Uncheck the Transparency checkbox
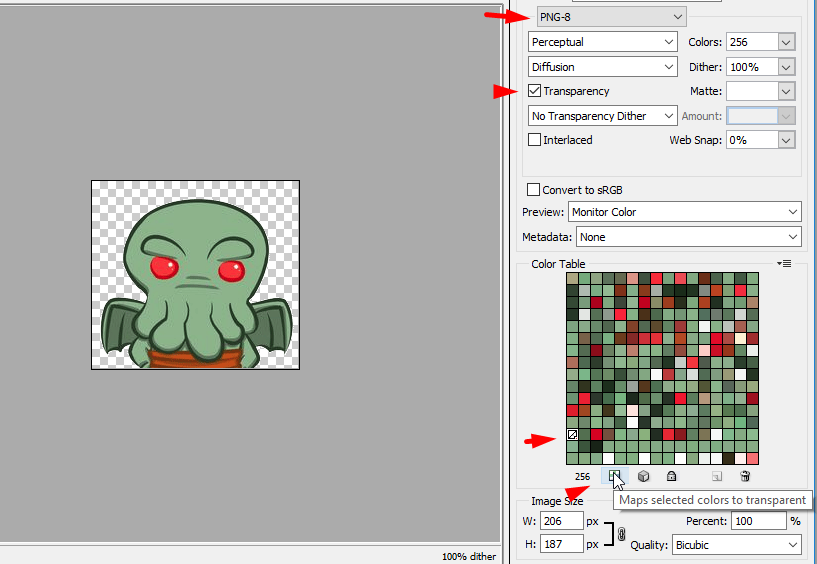This screenshot has width=817, height=564. point(534,91)
